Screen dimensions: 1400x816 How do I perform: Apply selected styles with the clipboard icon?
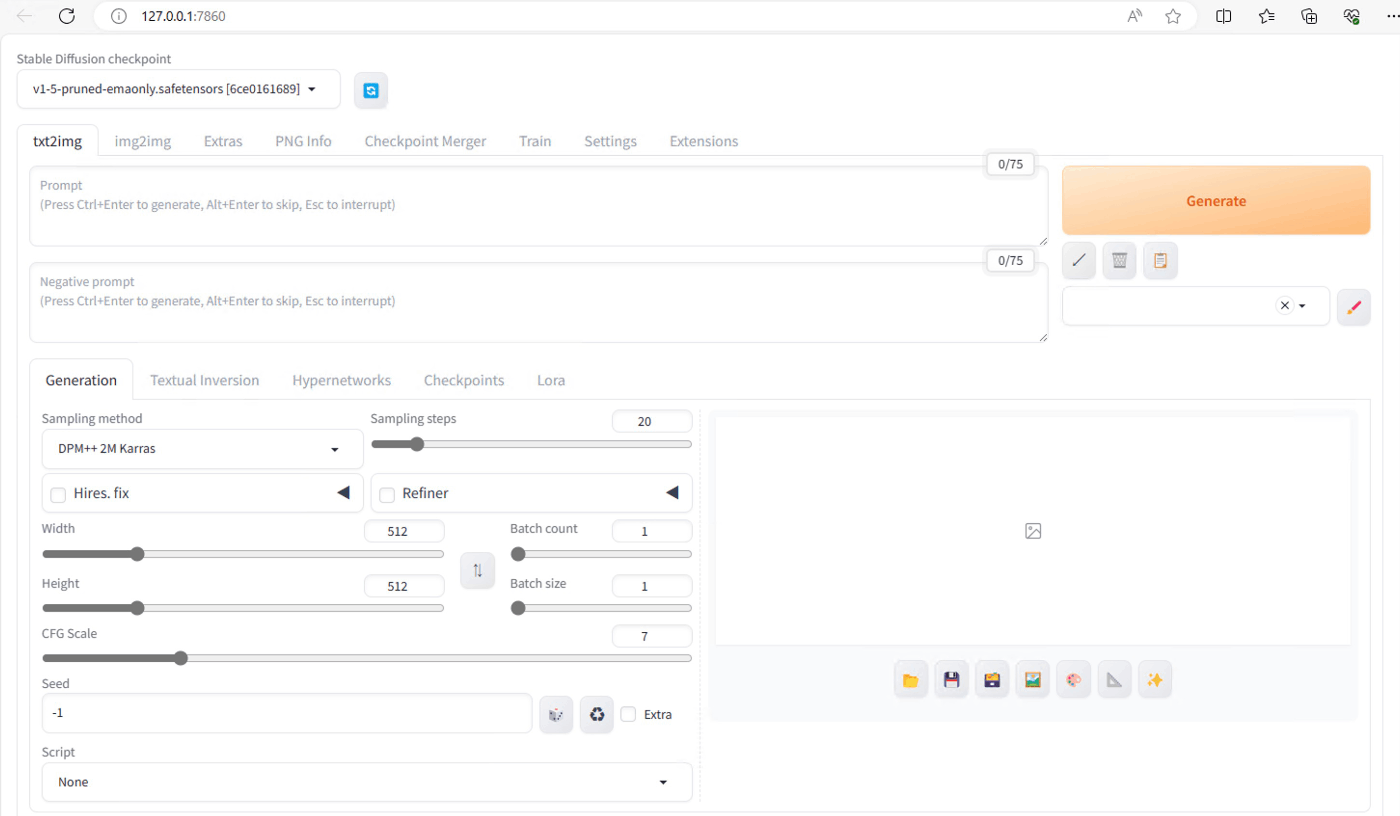click(x=1160, y=260)
